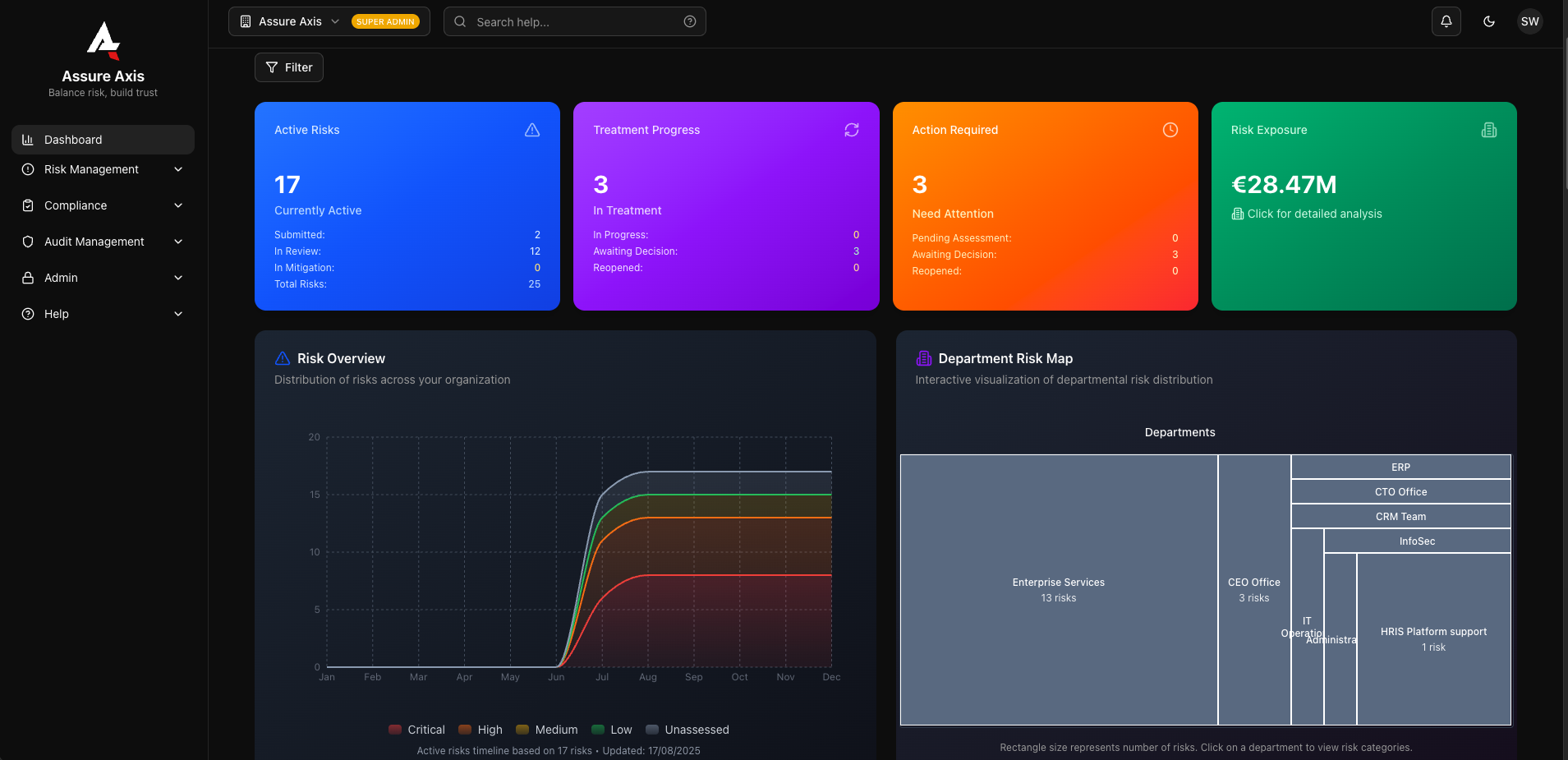Image resolution: width=1568 pixels, height=760 pixels.
Task: Open the Assure Axis organization dropdown
Action: 329,21
